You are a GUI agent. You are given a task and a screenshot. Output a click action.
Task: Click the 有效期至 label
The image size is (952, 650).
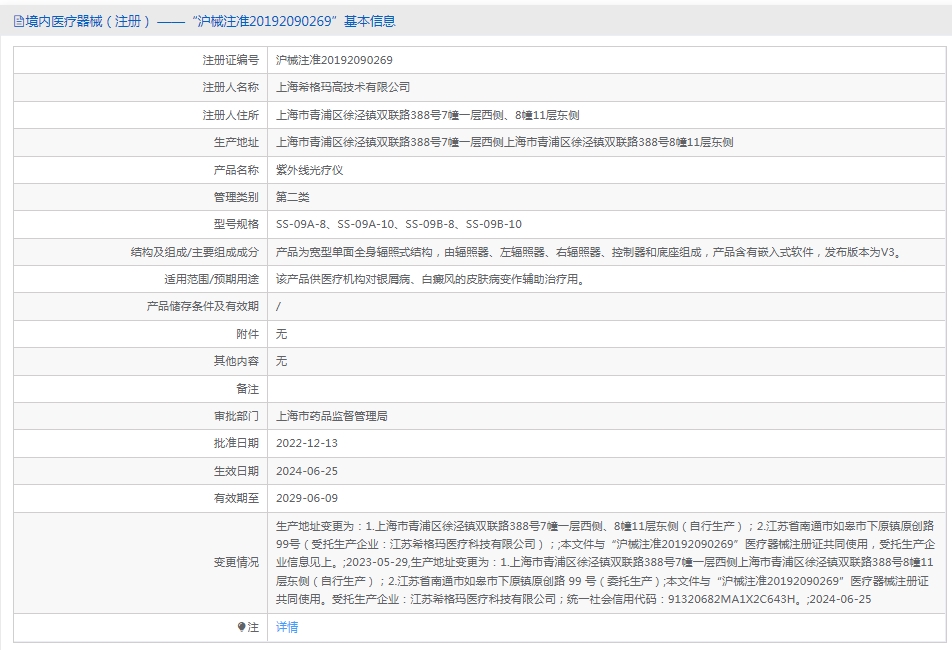[236, 498]
